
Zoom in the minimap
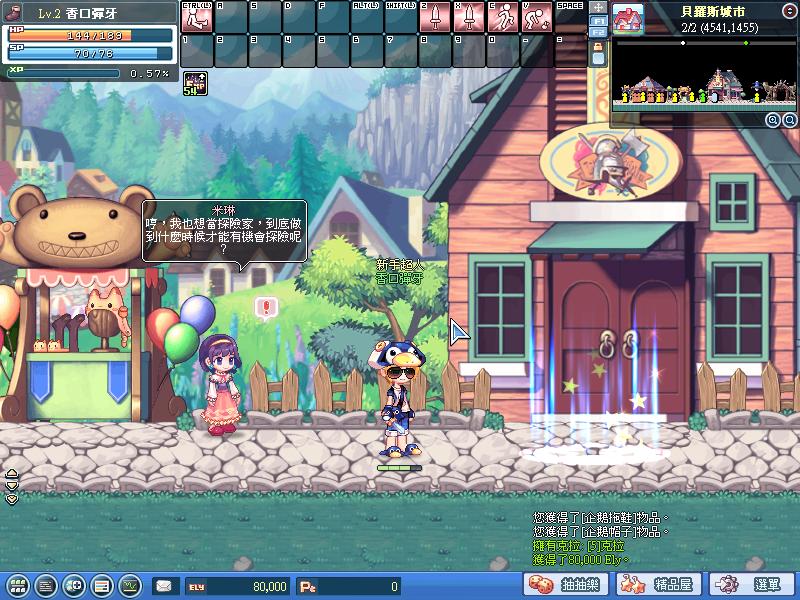click(773, 120)
